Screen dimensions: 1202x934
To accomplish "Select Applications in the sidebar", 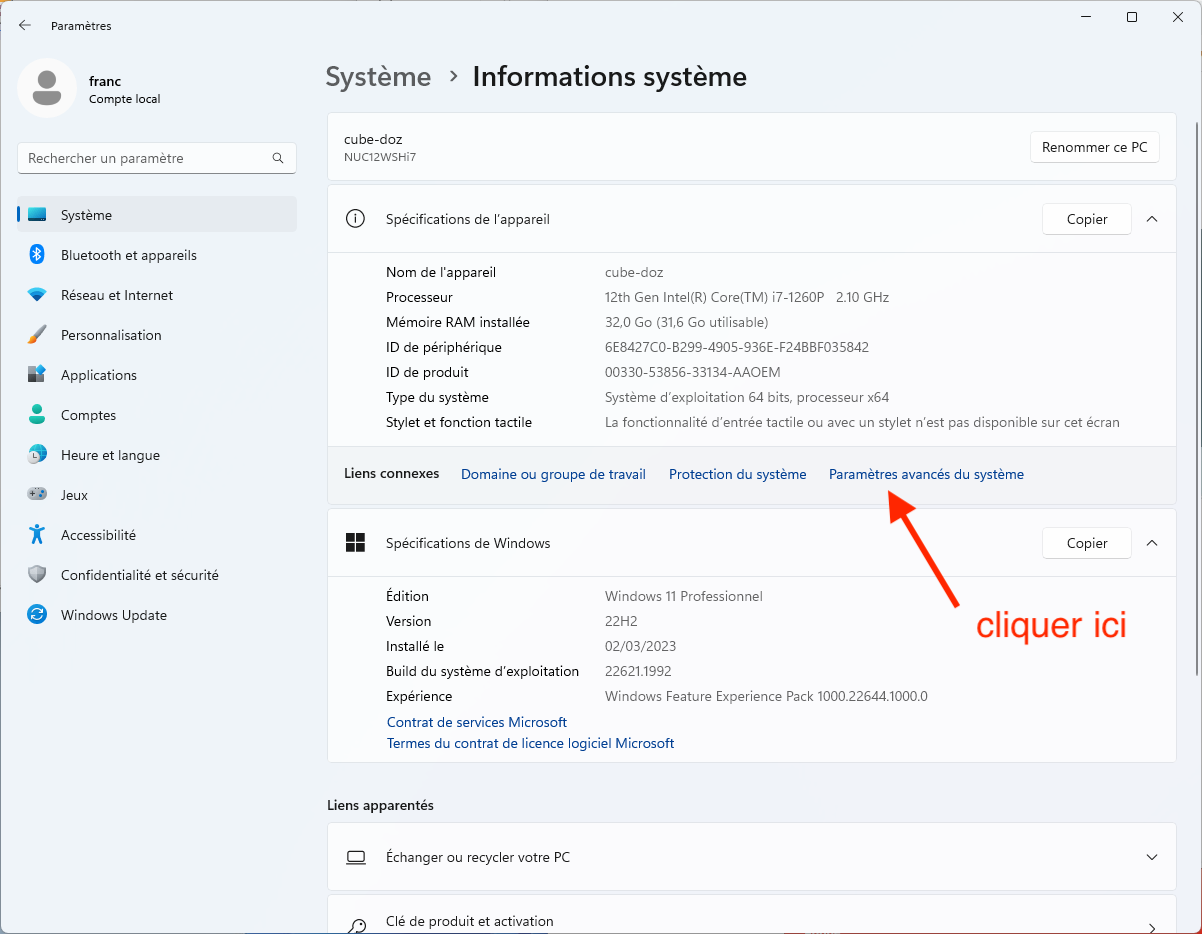I will (x=98, y=375).
